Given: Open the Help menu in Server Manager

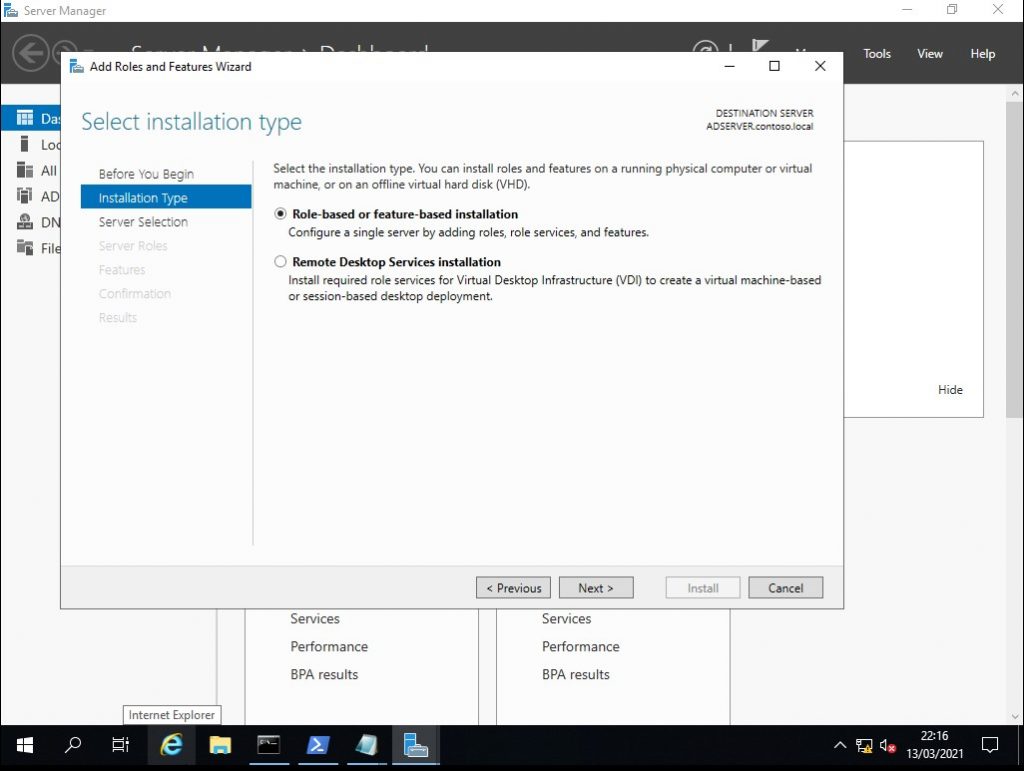Looking at the screenshot, I should pos(983,54).
